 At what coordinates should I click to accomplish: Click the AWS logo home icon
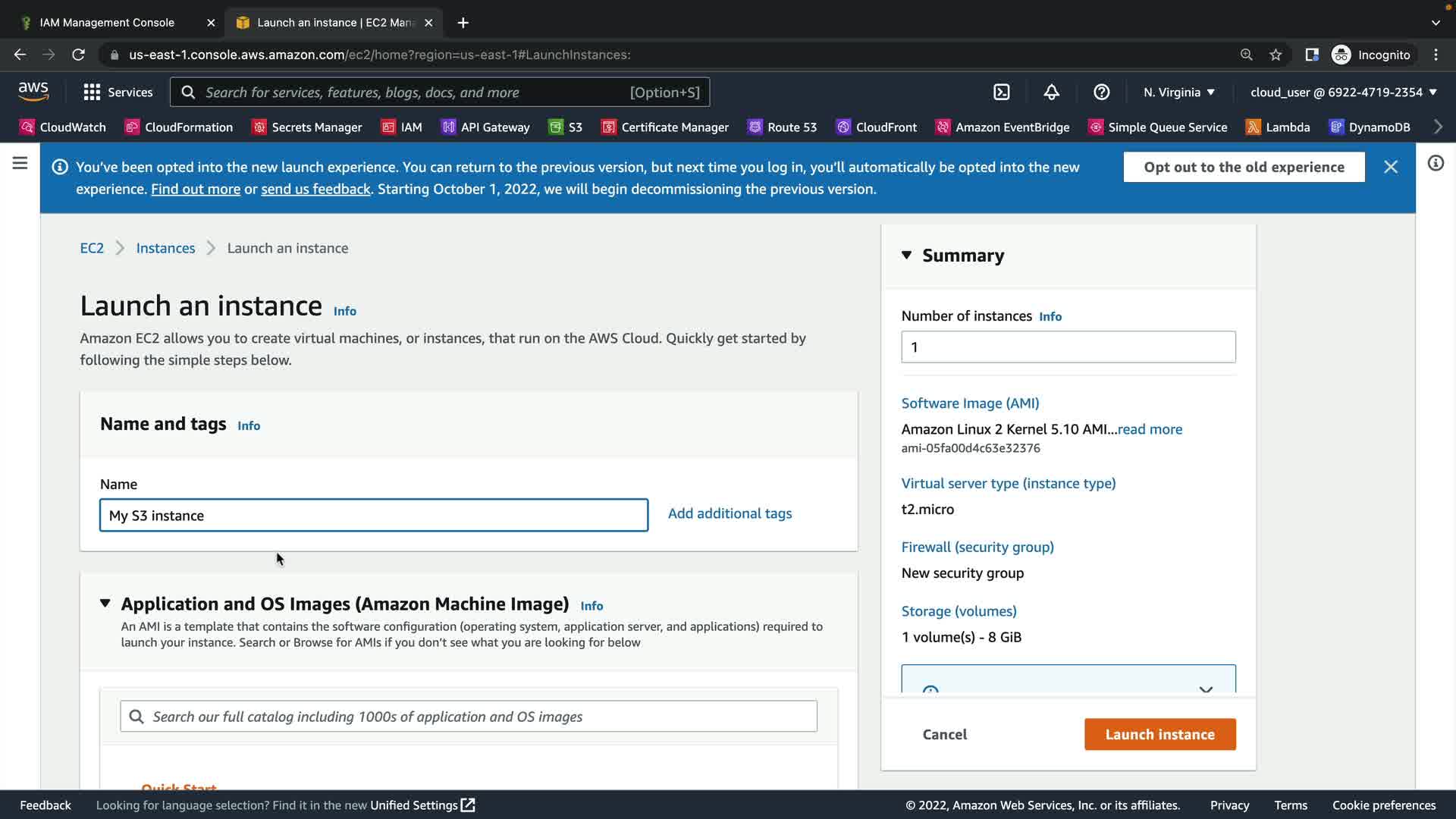[x=33, y=92]
